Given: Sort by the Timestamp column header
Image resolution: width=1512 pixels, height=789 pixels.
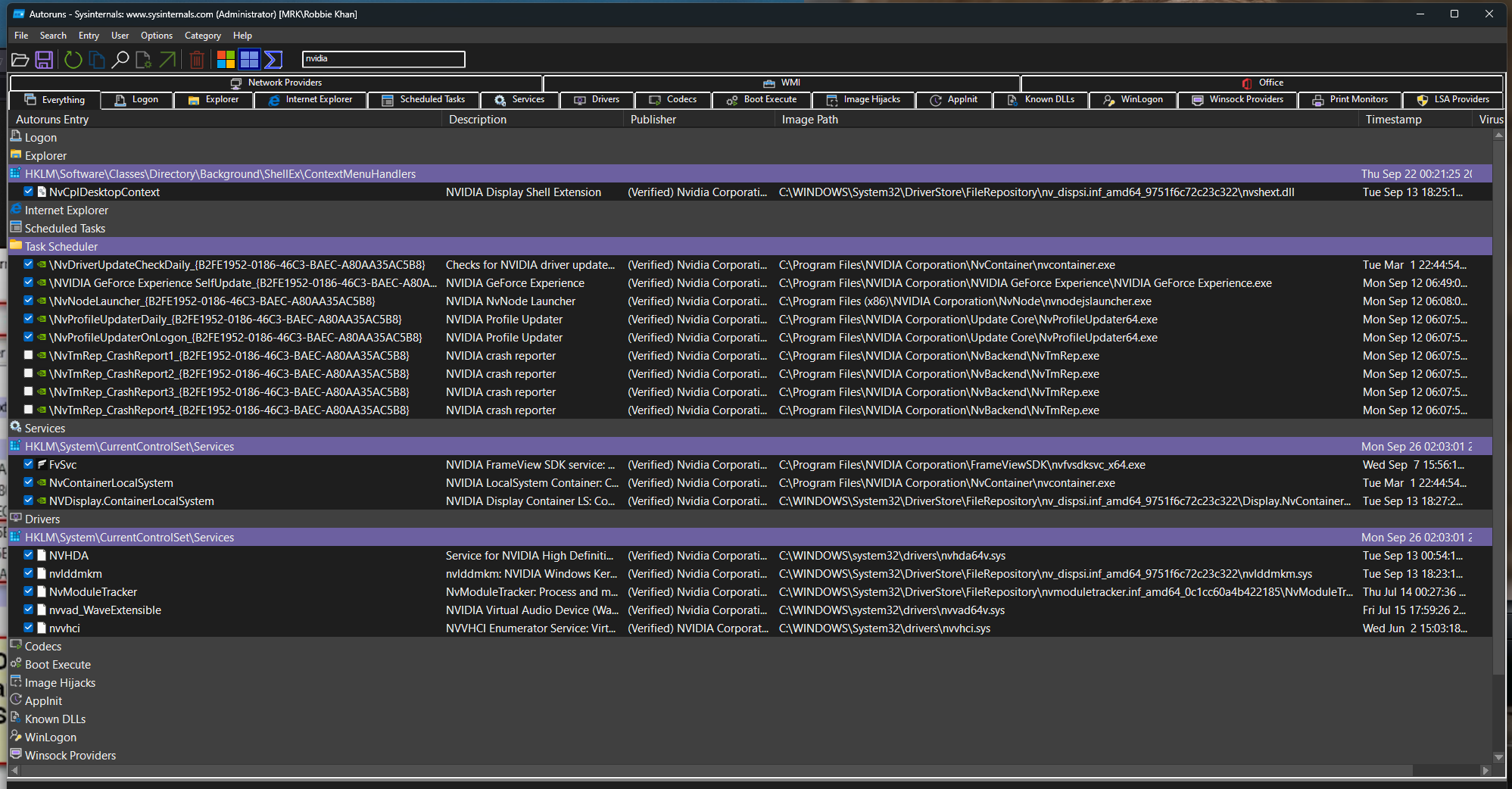Looking at the screenshot, I should (x=1416, y=120).
